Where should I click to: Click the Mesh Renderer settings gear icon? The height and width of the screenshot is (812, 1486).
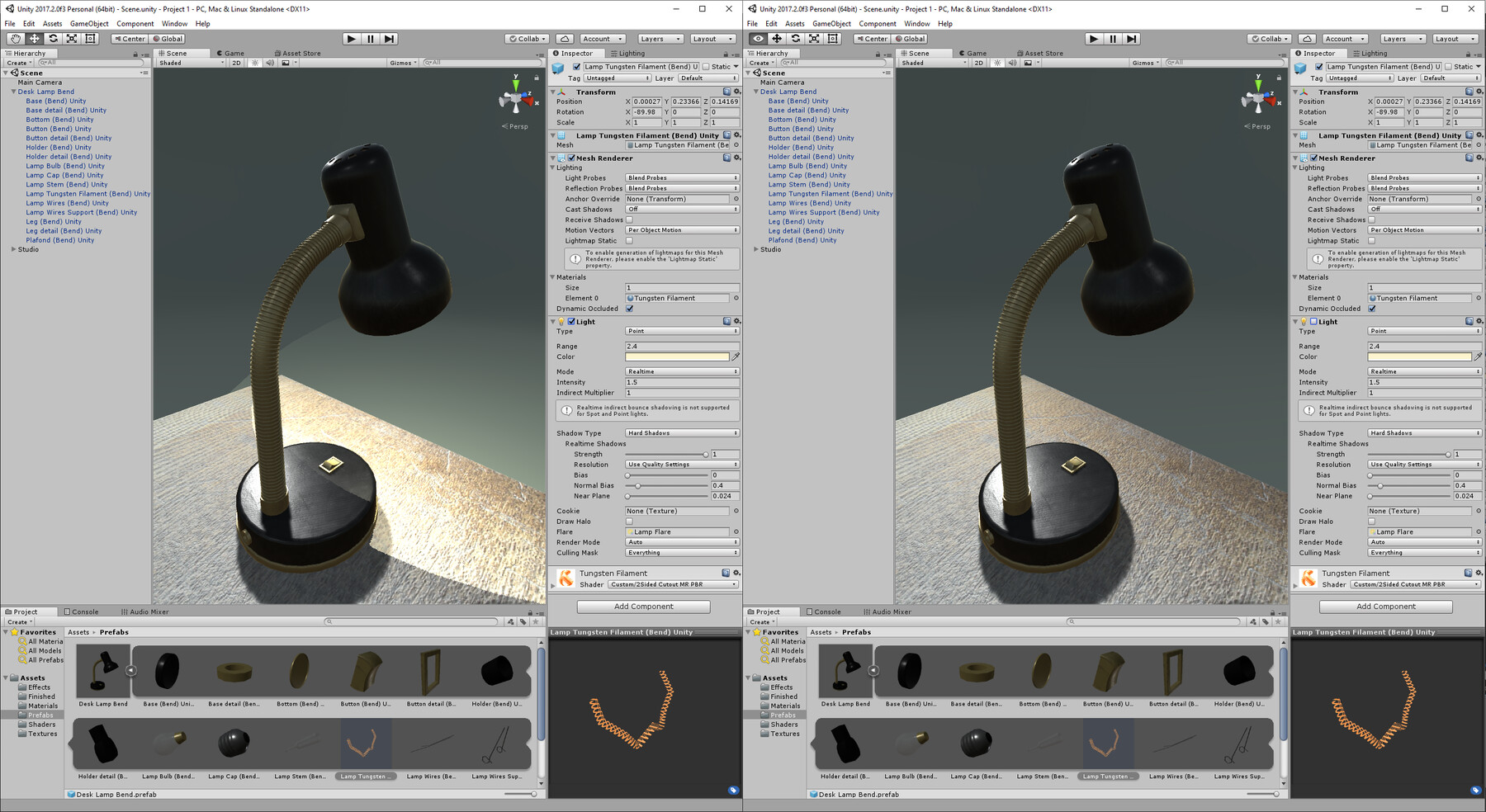[737, 157]
